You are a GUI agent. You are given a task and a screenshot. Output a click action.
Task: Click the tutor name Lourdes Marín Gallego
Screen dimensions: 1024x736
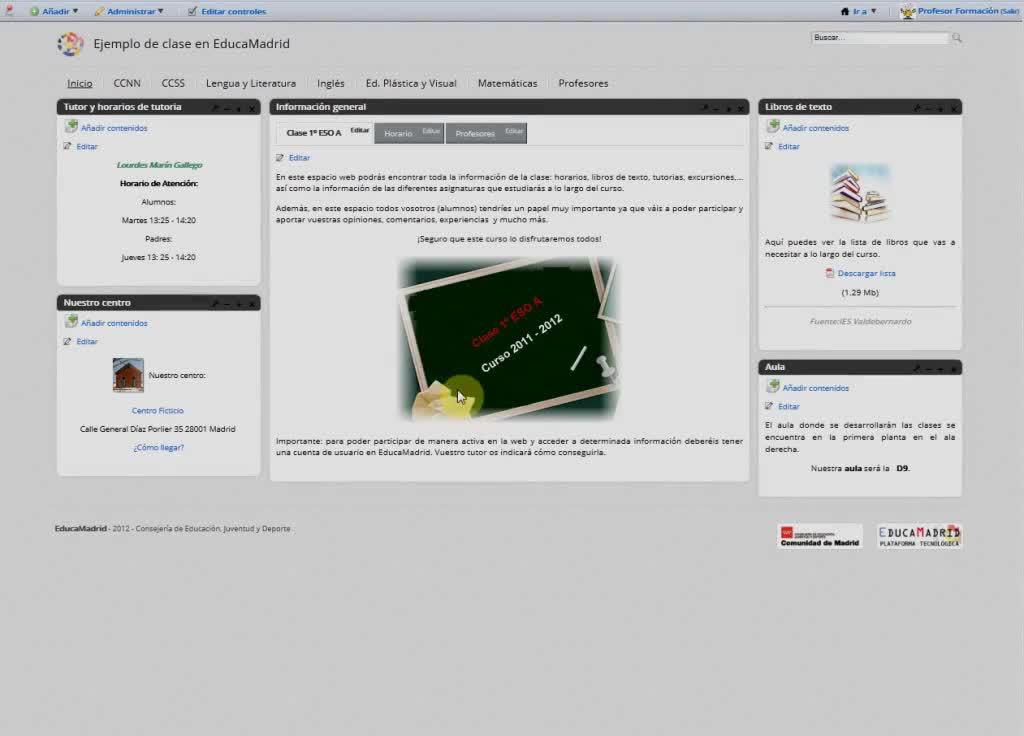(159, 165)
